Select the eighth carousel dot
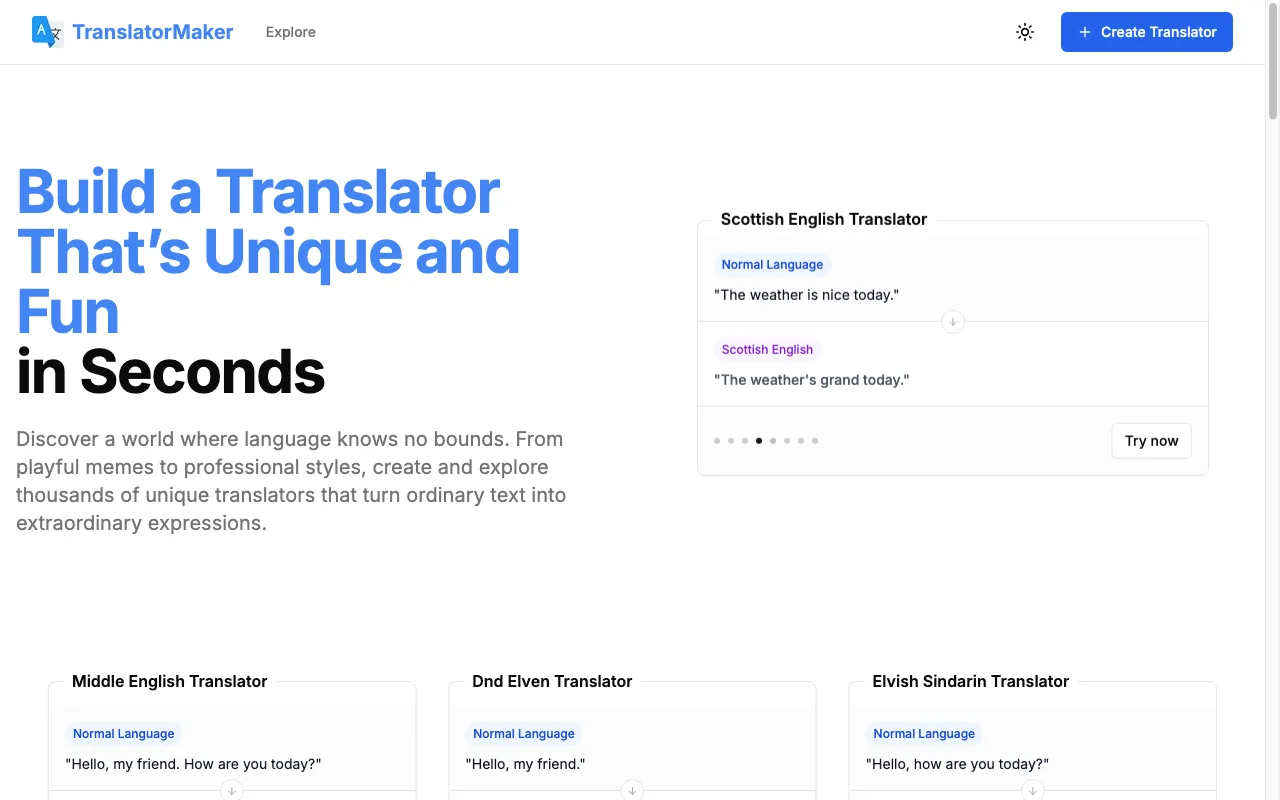 pyautogui.click(x=815, y=441)
